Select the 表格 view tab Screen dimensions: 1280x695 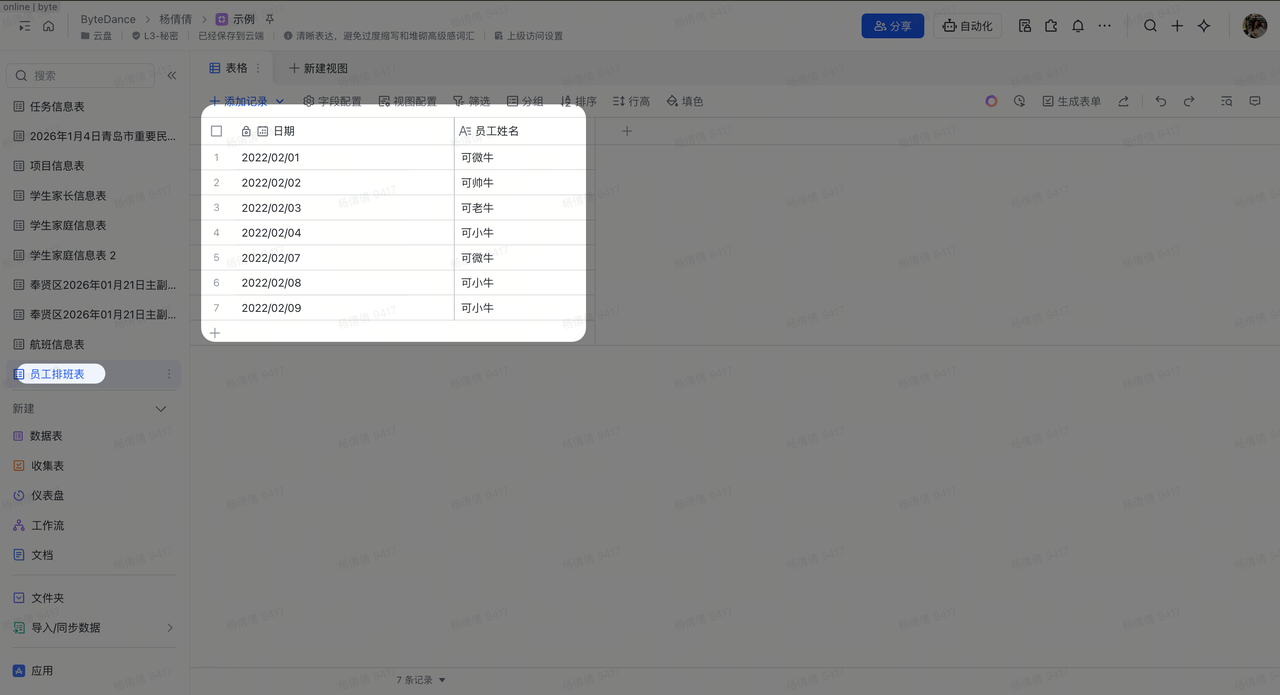pyautogui.click(x=228, y=68)
